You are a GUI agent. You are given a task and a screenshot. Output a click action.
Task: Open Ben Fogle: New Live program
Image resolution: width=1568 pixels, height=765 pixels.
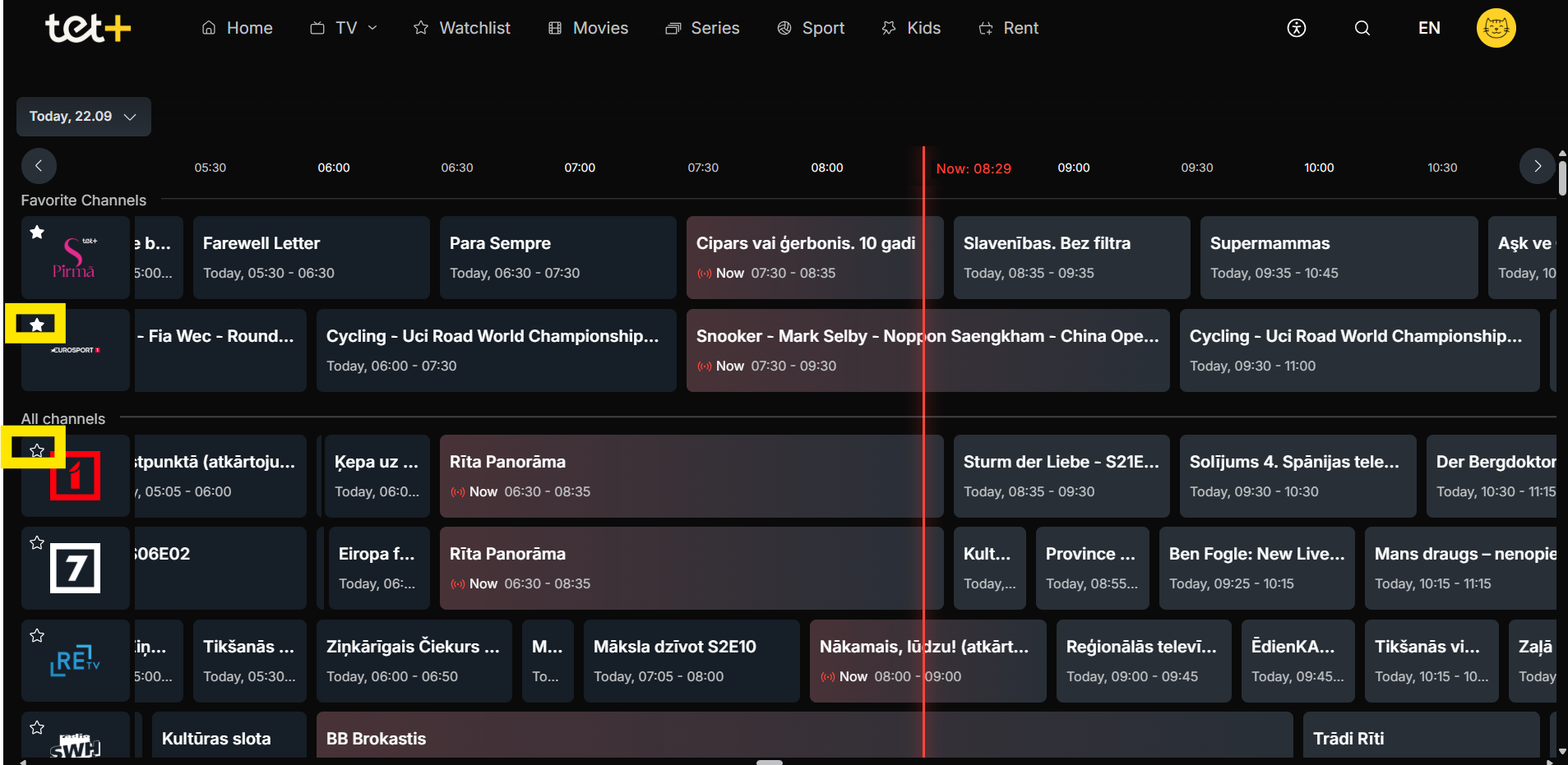[1256, 568]
